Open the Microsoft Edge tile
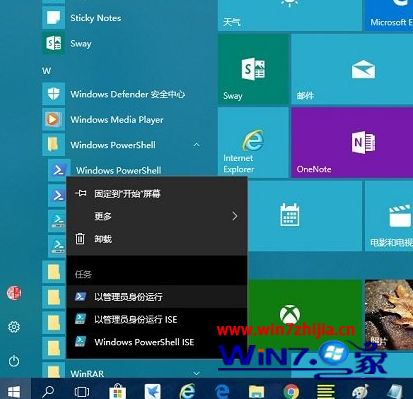Image resolution: width=413 pixels, height=399 pixels. pyautogui.click(x=389, y=15)
